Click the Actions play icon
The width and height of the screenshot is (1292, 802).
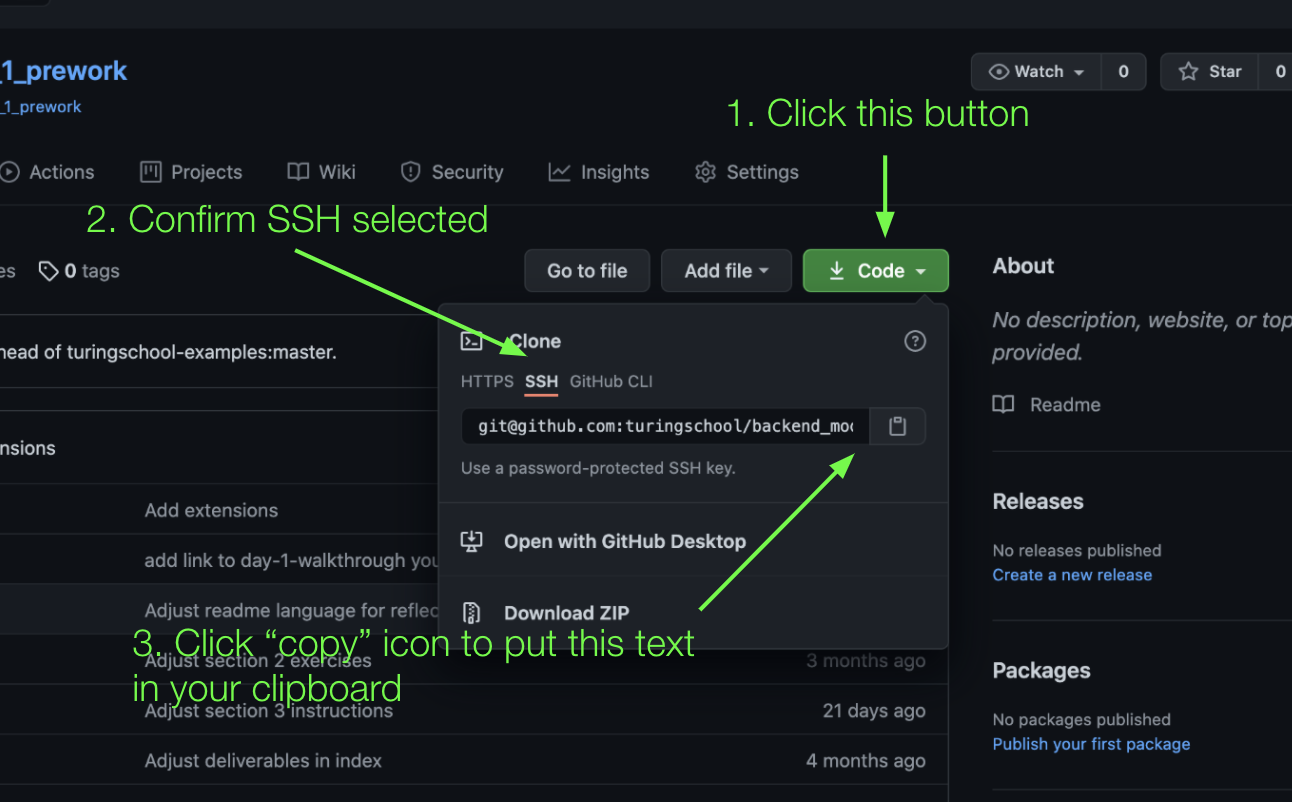click(x=9, y=172)
